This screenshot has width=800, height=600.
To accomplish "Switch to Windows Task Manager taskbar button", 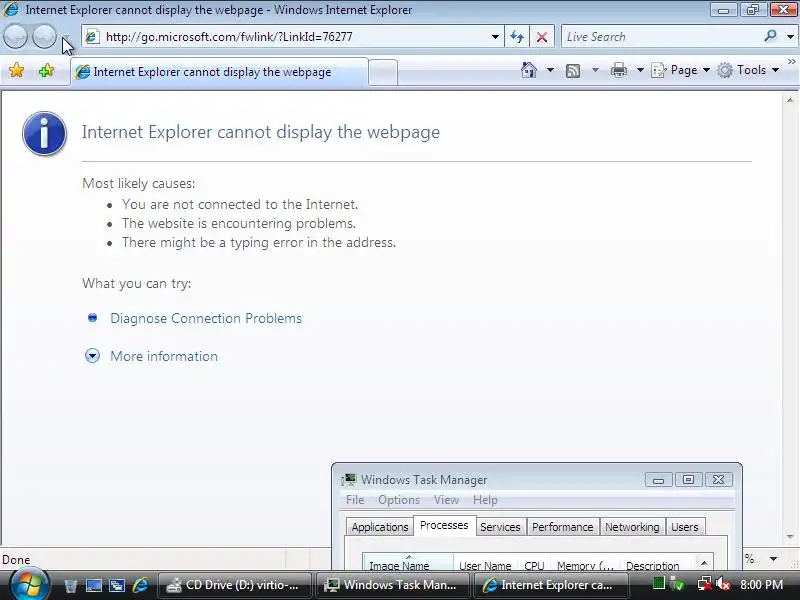I will pos(392,585).
